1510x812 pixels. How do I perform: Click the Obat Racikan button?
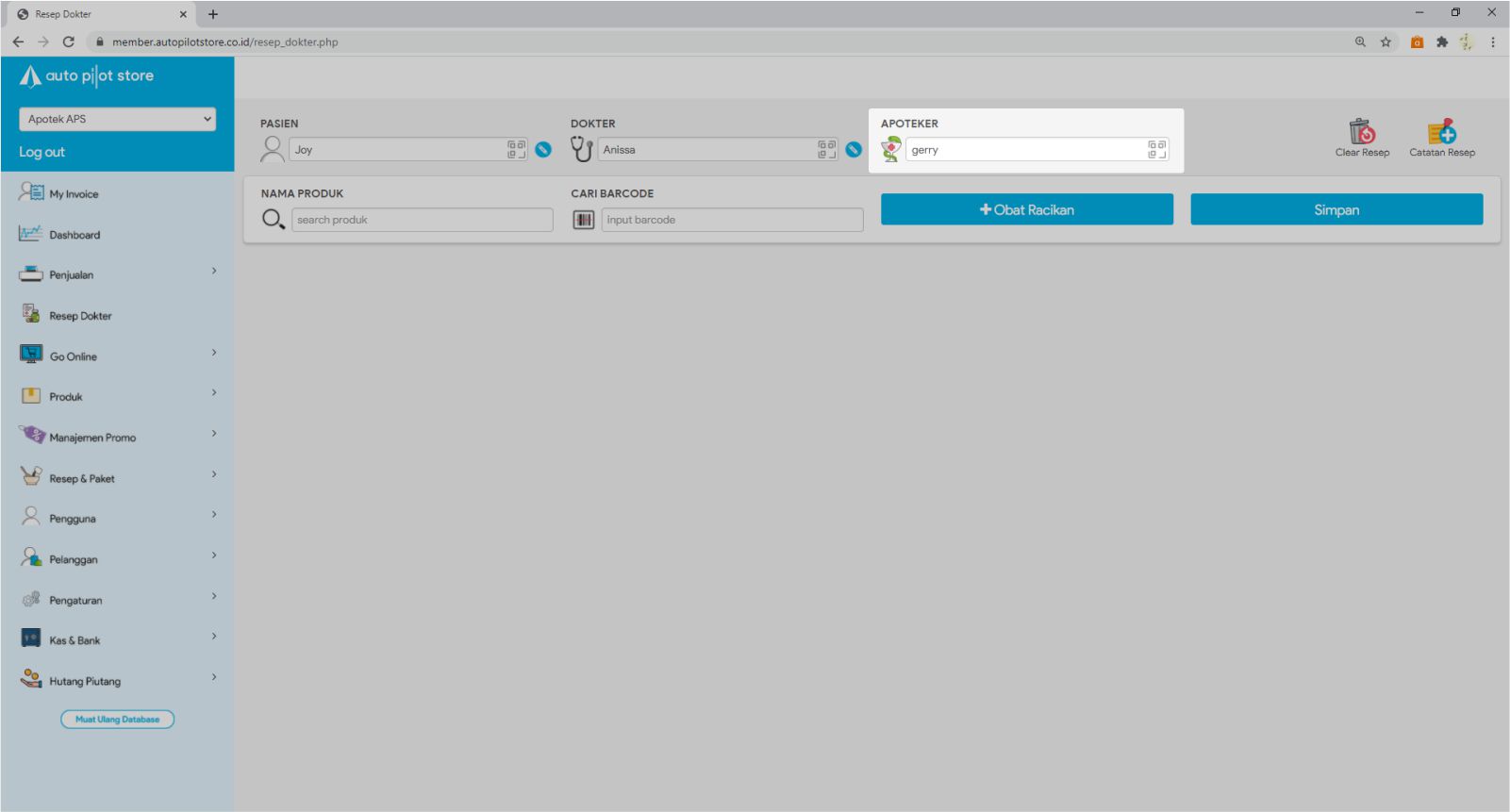[1026, 209]
